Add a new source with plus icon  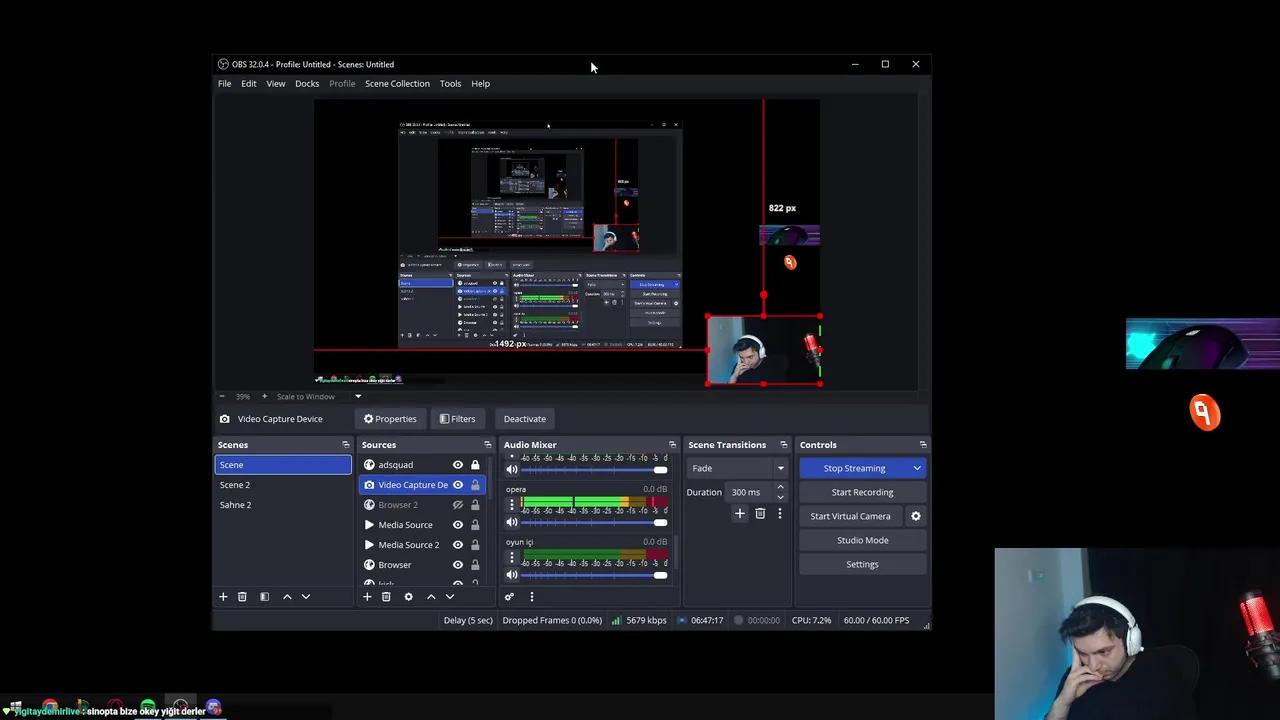tap(367, 597)
